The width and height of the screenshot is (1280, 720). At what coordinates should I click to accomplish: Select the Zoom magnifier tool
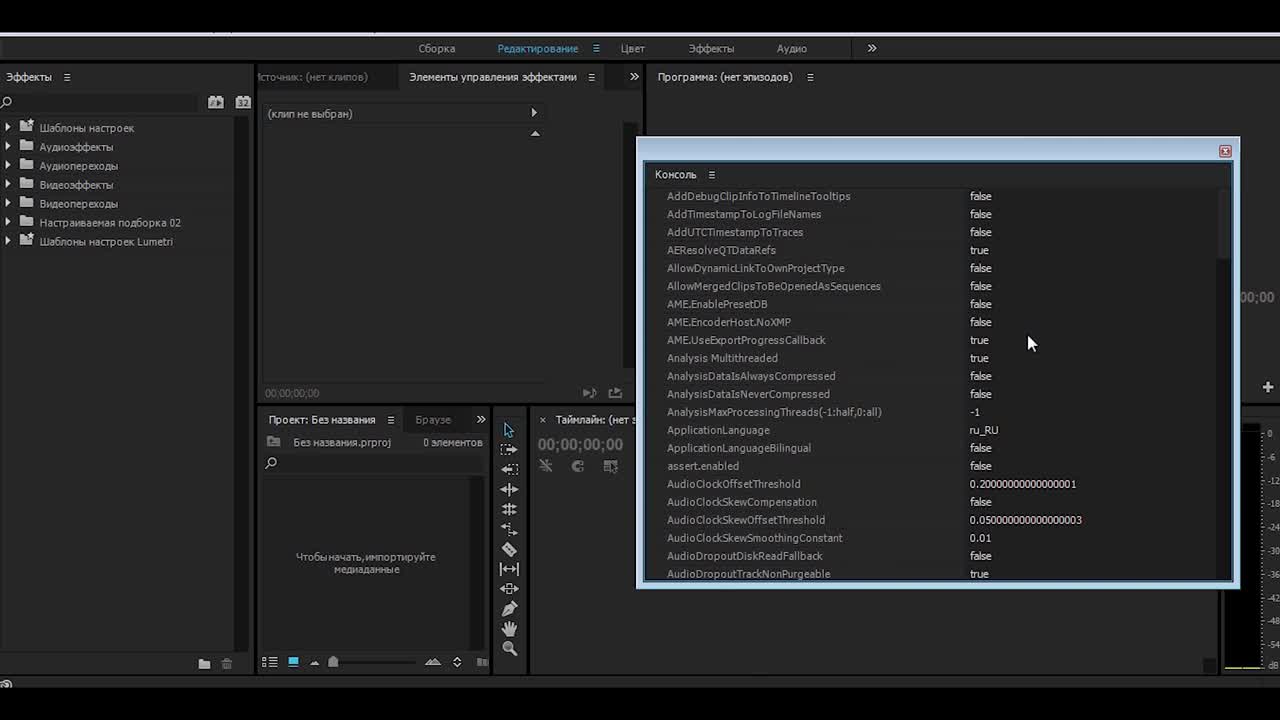[x=509, y=649]
